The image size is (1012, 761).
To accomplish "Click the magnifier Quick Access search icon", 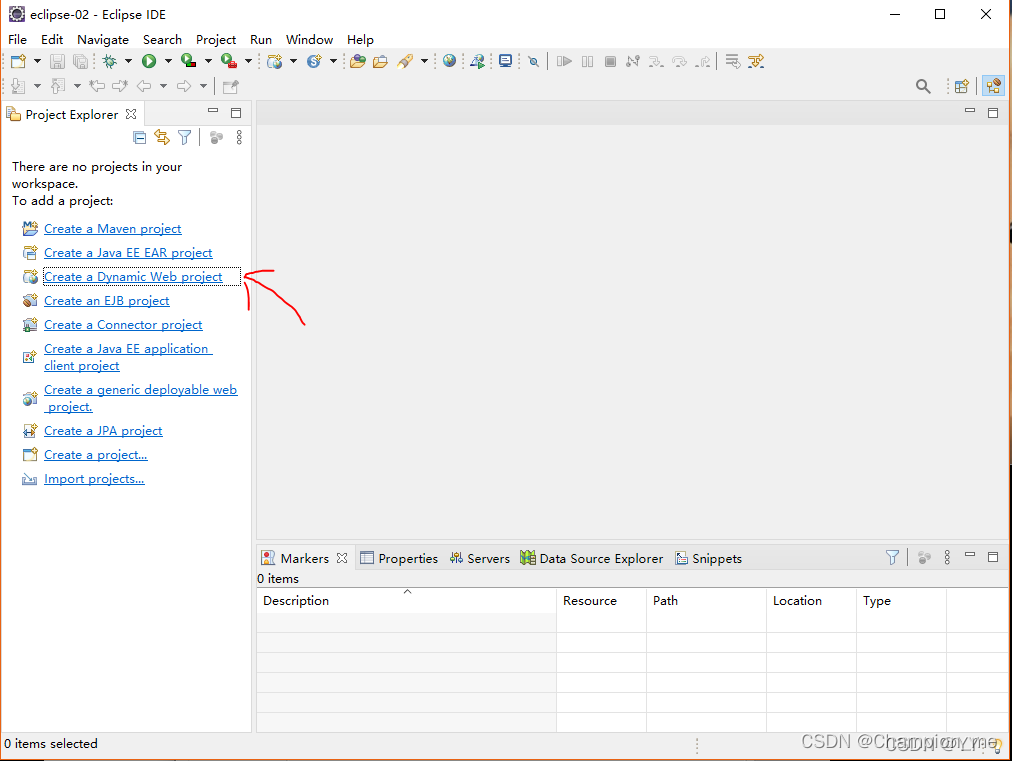I will click(x=923, y=86).
